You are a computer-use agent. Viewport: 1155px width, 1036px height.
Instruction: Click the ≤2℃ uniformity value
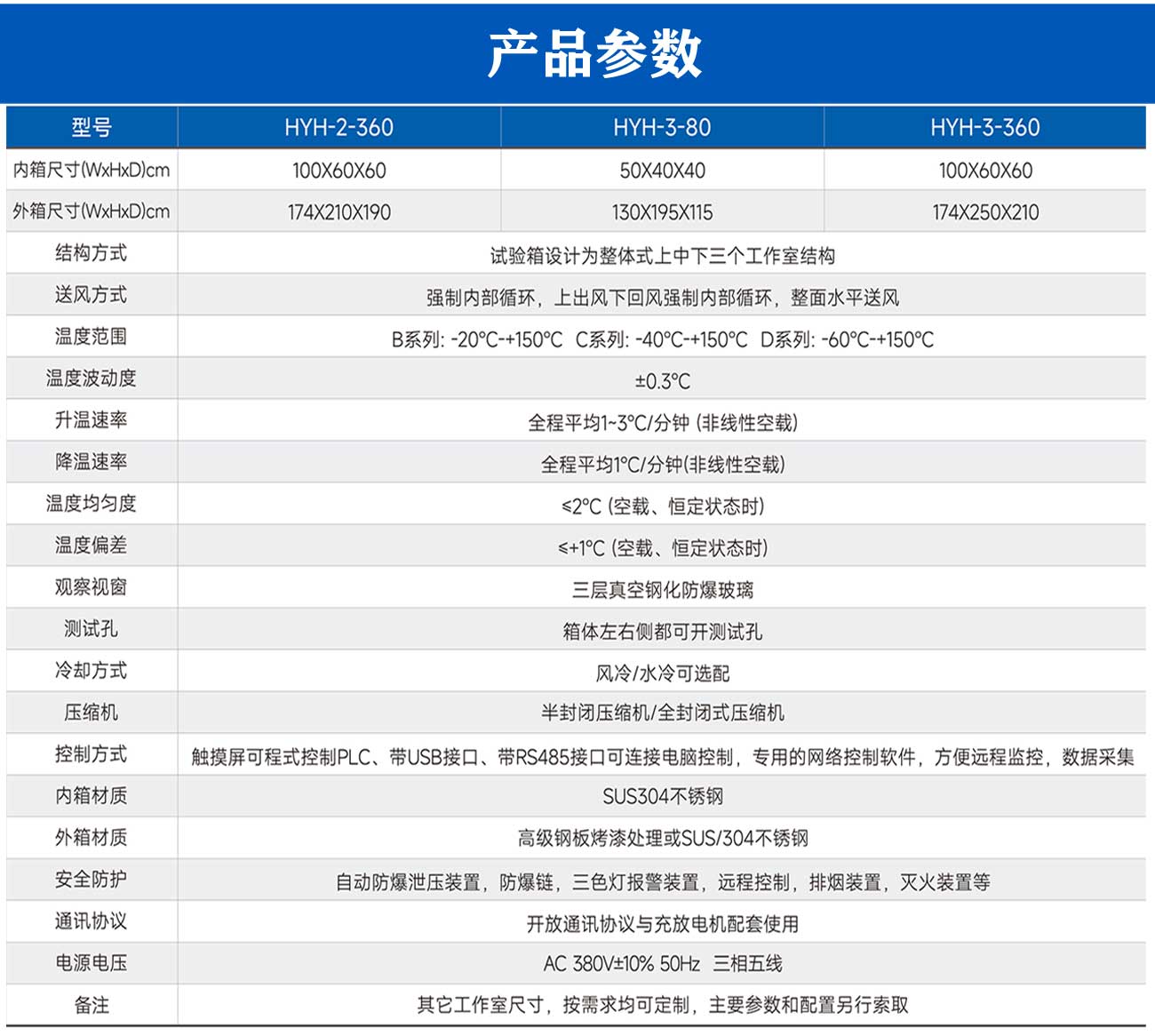point(662,507)
